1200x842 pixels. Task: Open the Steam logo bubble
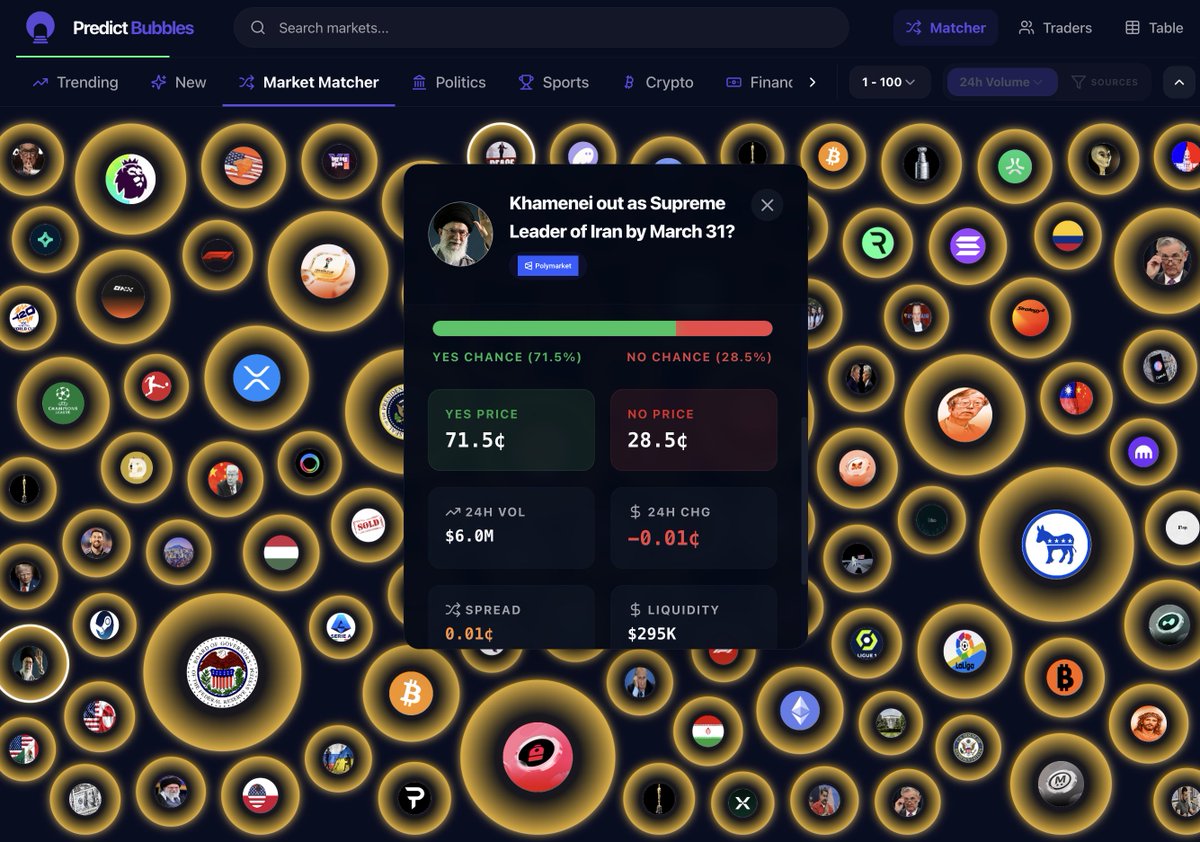(104, 625)
